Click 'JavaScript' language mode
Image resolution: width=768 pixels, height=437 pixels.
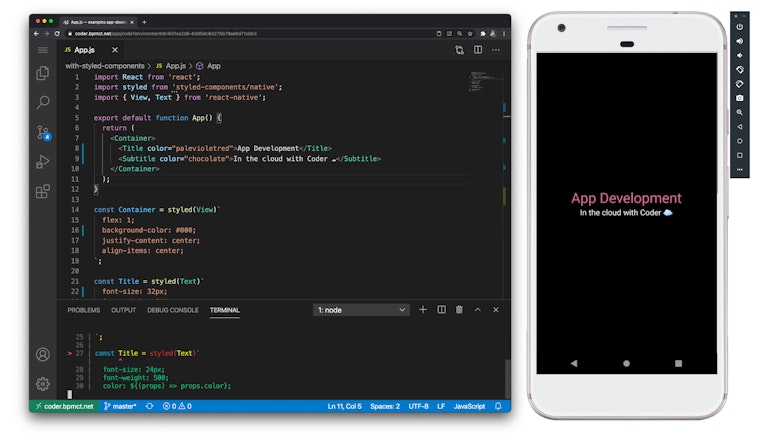(469, 406)
